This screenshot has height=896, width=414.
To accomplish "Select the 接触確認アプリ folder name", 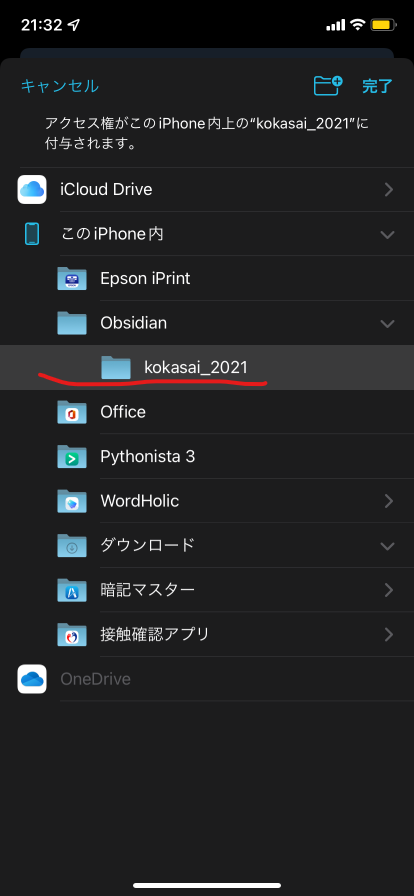I will coord(155,634).
